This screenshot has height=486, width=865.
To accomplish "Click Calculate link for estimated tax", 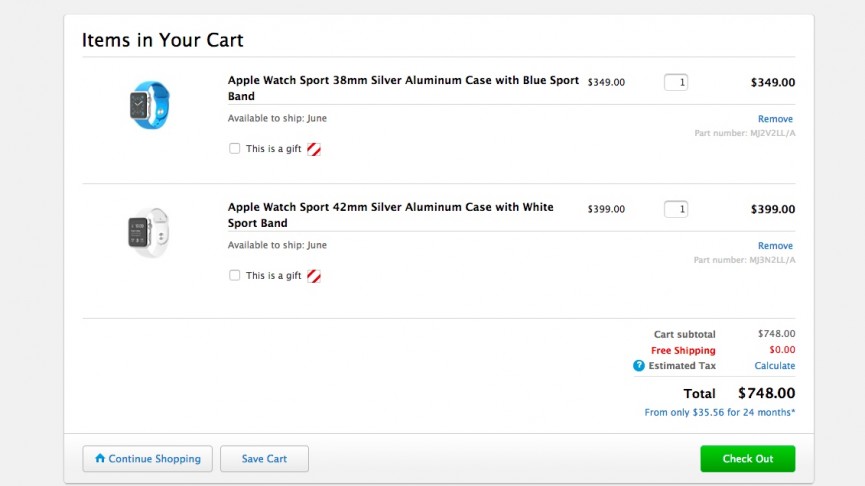I will click(775, 366).
